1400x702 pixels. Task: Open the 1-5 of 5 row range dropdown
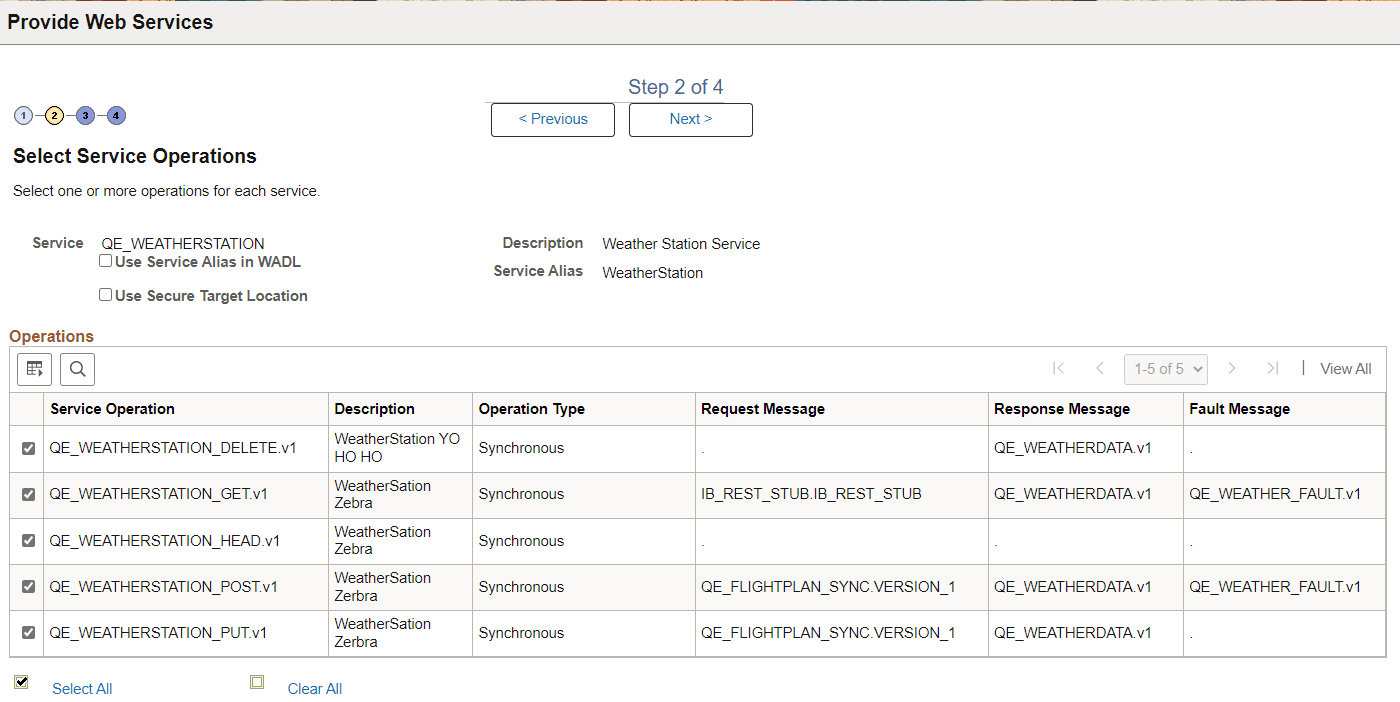(1165, 368)
